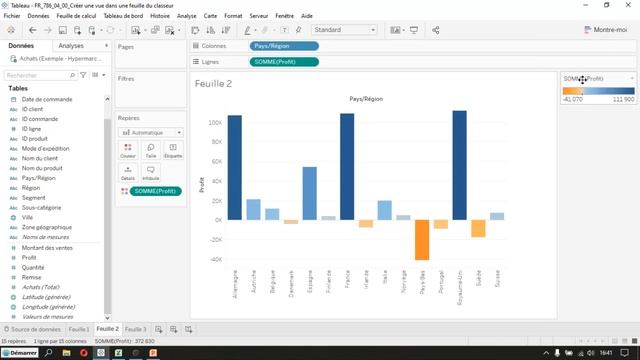Save the workbook via toolbar icon

(62, 30)
